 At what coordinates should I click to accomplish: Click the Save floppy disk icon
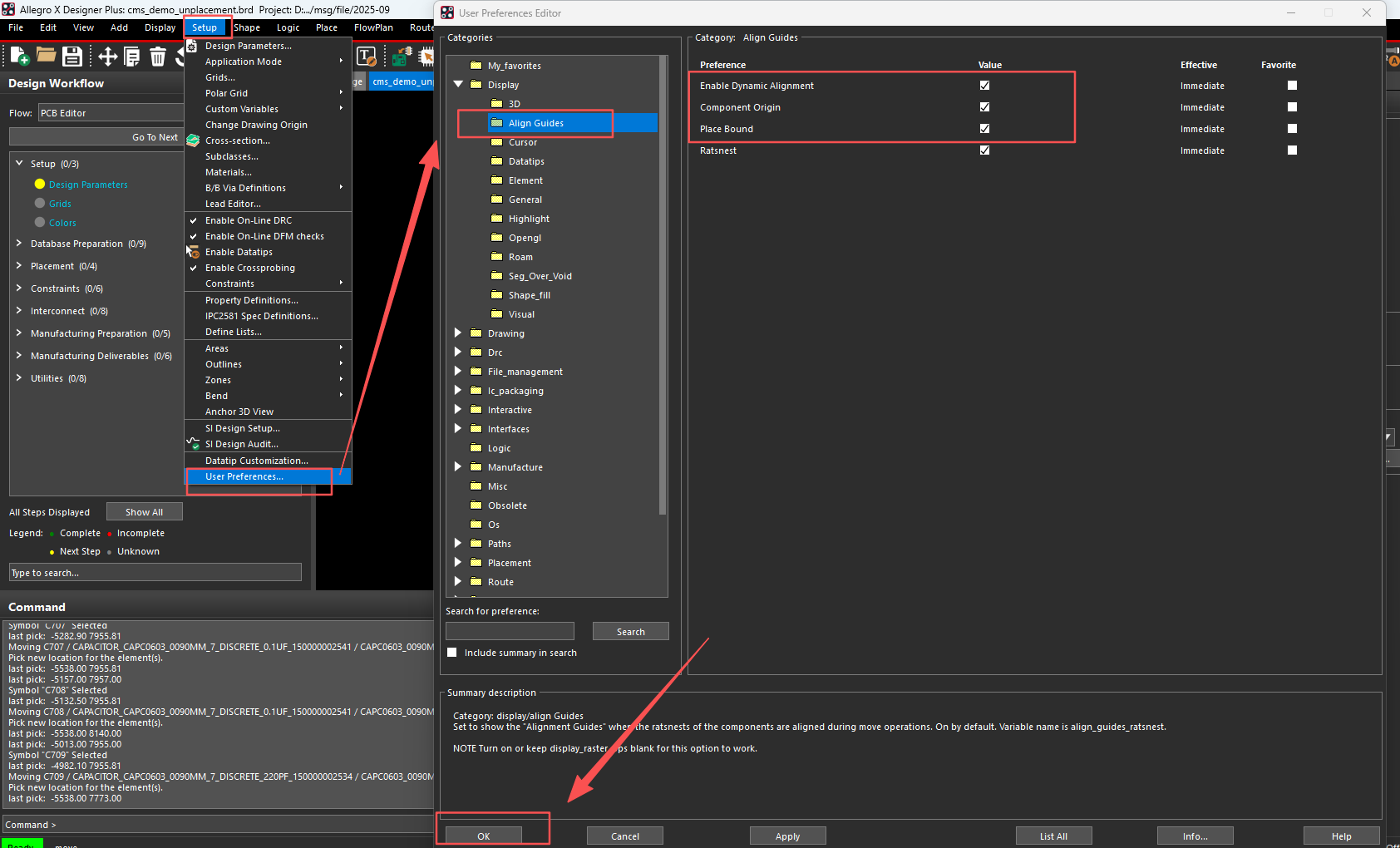72,57
